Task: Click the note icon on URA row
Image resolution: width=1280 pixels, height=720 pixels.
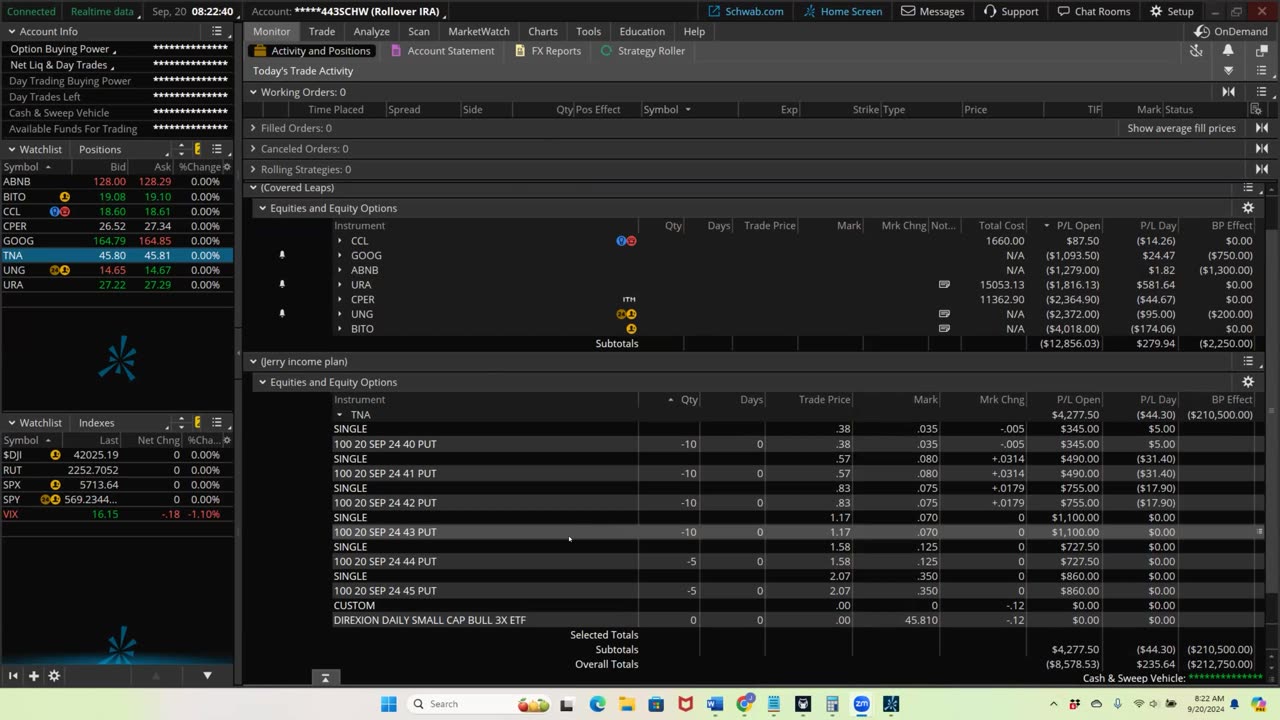Action: pyautogui.click(x=944, y=285)
